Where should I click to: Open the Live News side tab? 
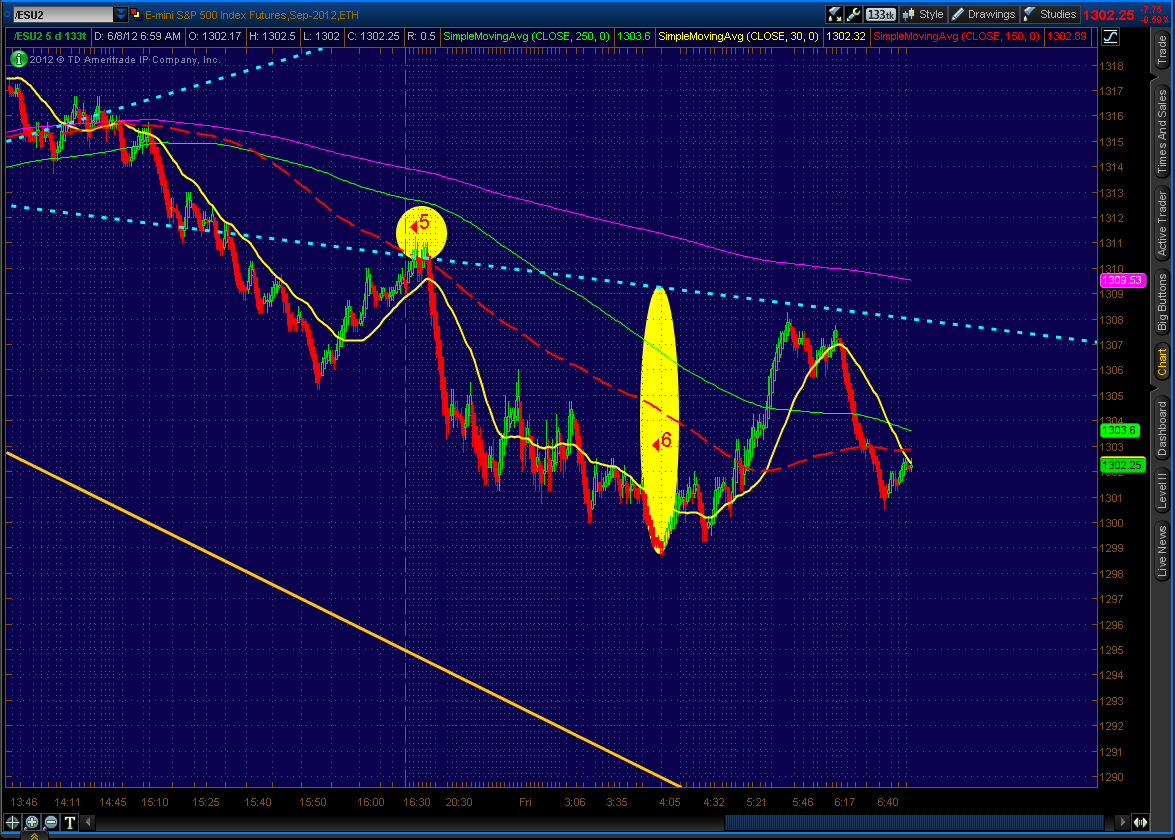tap(1162, 551)
